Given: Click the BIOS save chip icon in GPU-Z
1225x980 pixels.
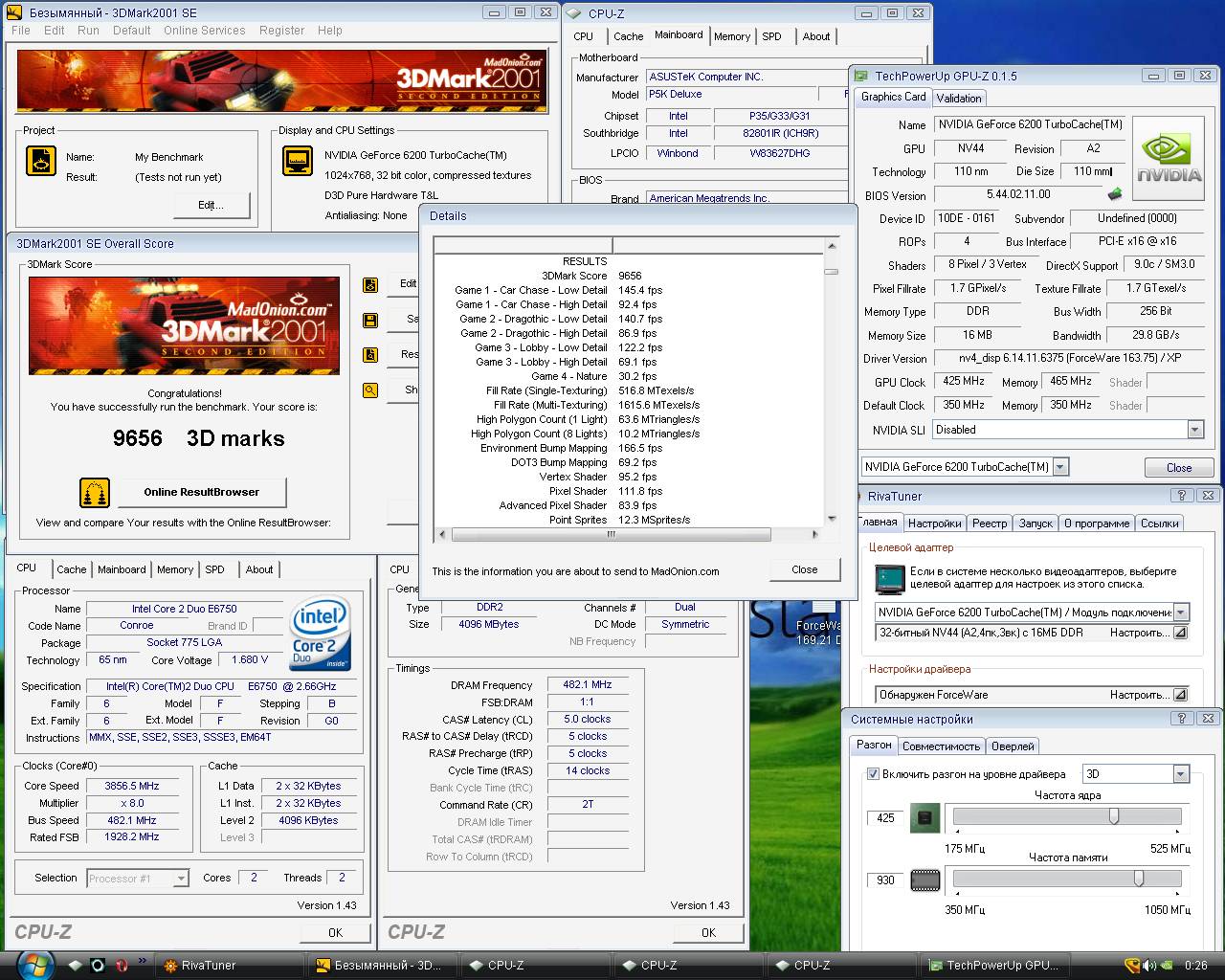Looking at the screenshot, I should coord(1114,194).
